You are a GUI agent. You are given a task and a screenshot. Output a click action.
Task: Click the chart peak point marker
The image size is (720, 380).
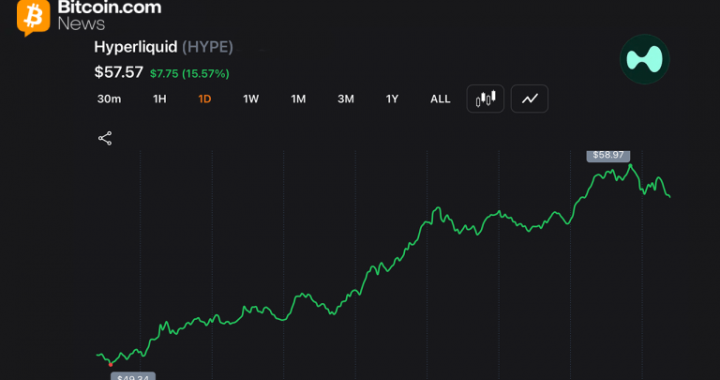630,165
